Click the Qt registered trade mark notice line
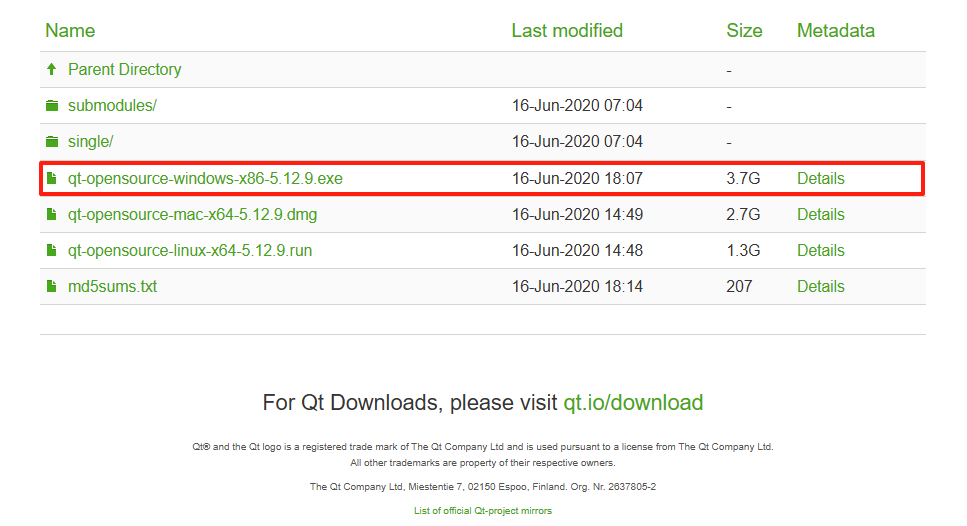Image resolution: width=967 pixels, height=526 pixels. 483,446
